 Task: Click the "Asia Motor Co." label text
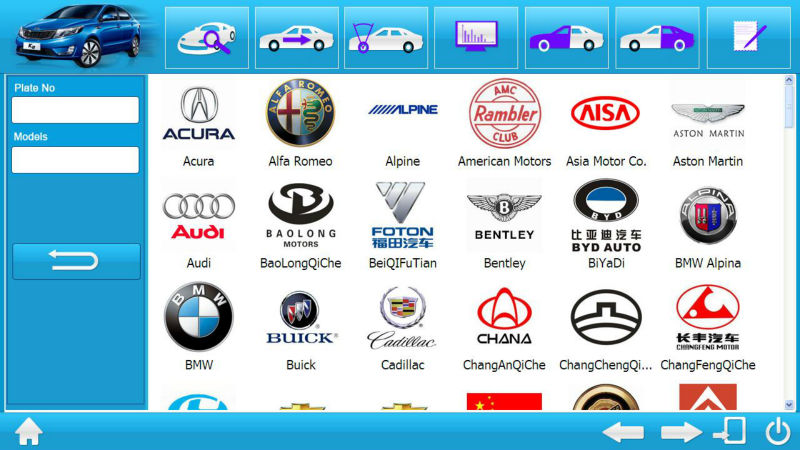606,161
